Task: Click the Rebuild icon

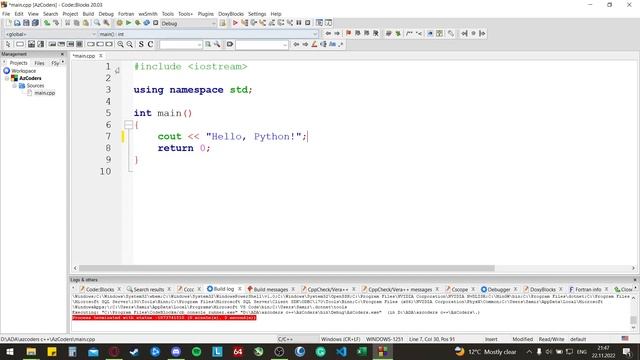Action: 147,23
